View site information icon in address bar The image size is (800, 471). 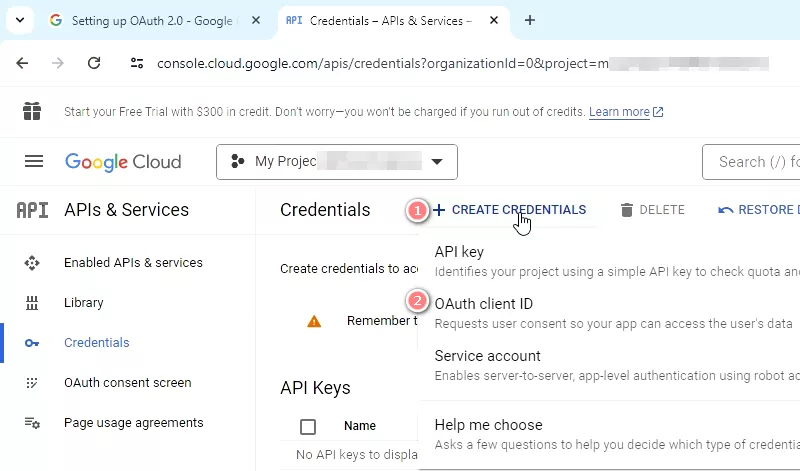(137, 63)
